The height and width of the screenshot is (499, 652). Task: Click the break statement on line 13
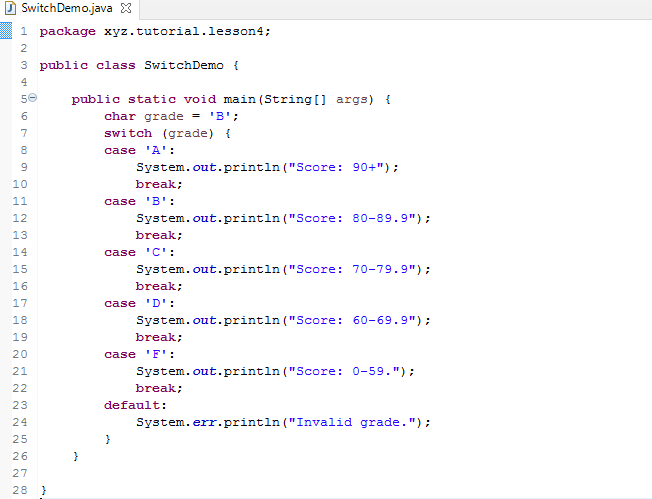point(158,235)
